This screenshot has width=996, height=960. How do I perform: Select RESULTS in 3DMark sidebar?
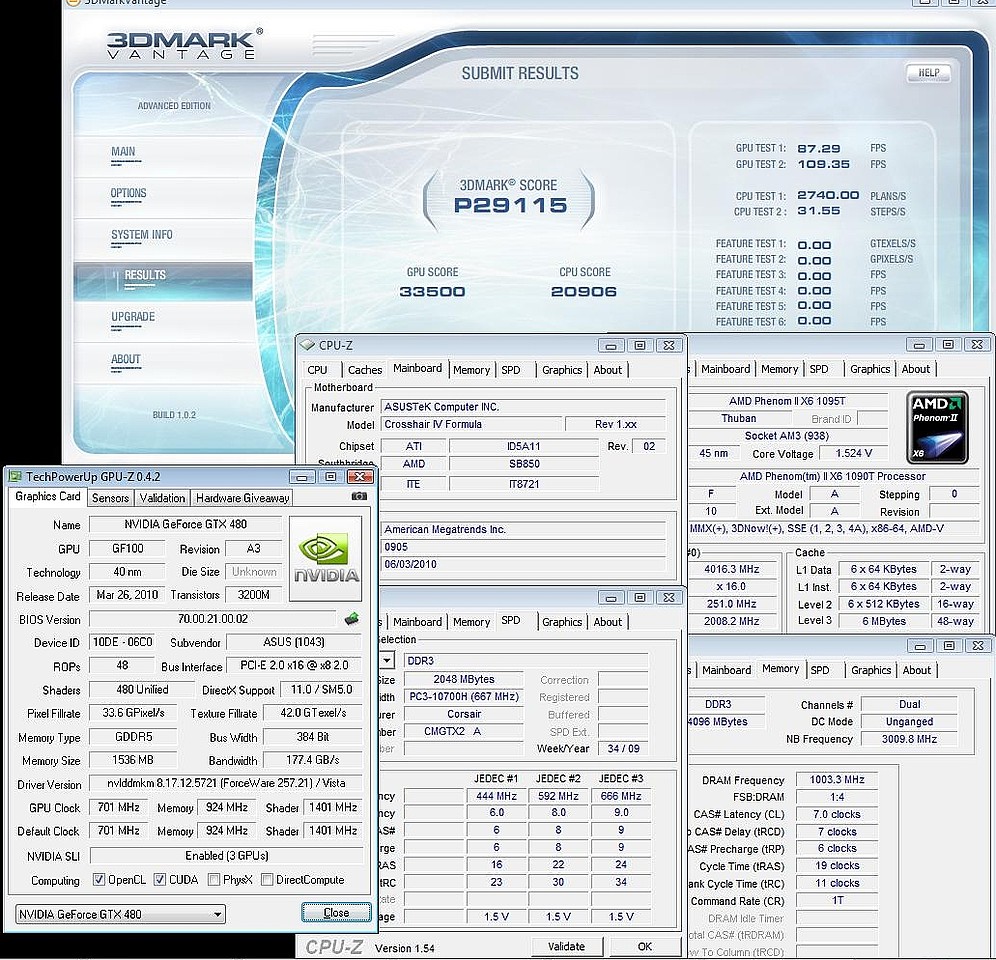163,280
